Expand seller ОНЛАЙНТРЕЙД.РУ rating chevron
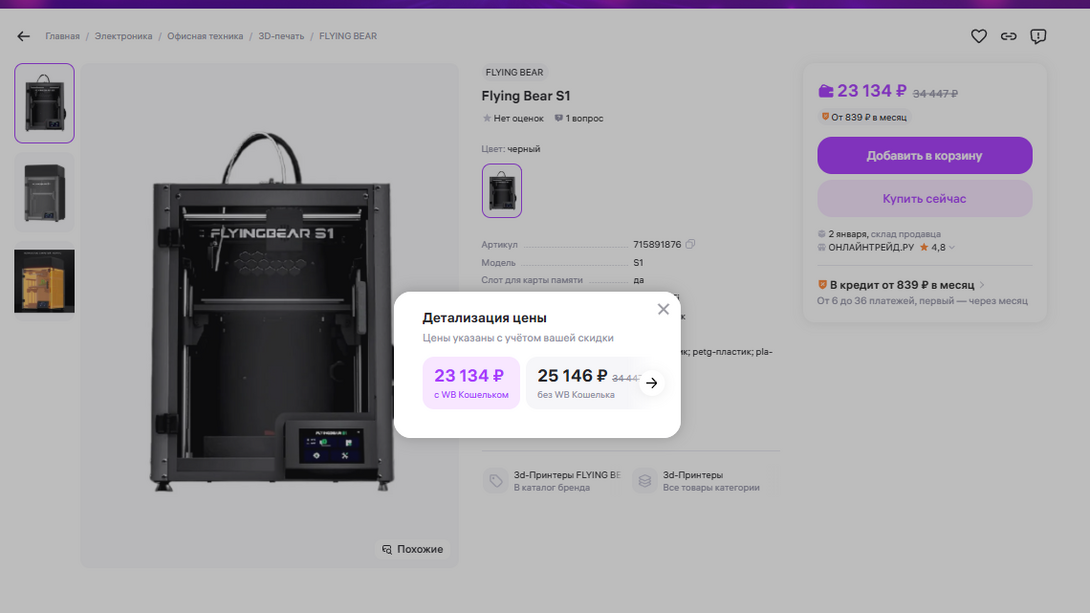This screenshot has width=1090, height=613. [x=952, y=247]
